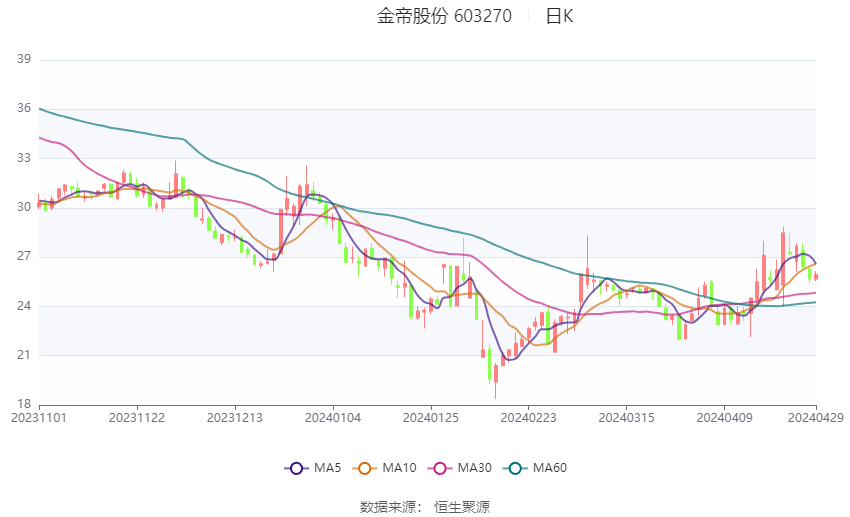Select the 日K chart period label

559,16
